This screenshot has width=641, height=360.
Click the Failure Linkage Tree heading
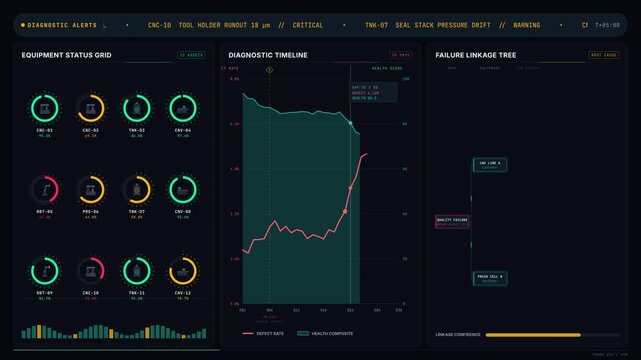point(476,55)
